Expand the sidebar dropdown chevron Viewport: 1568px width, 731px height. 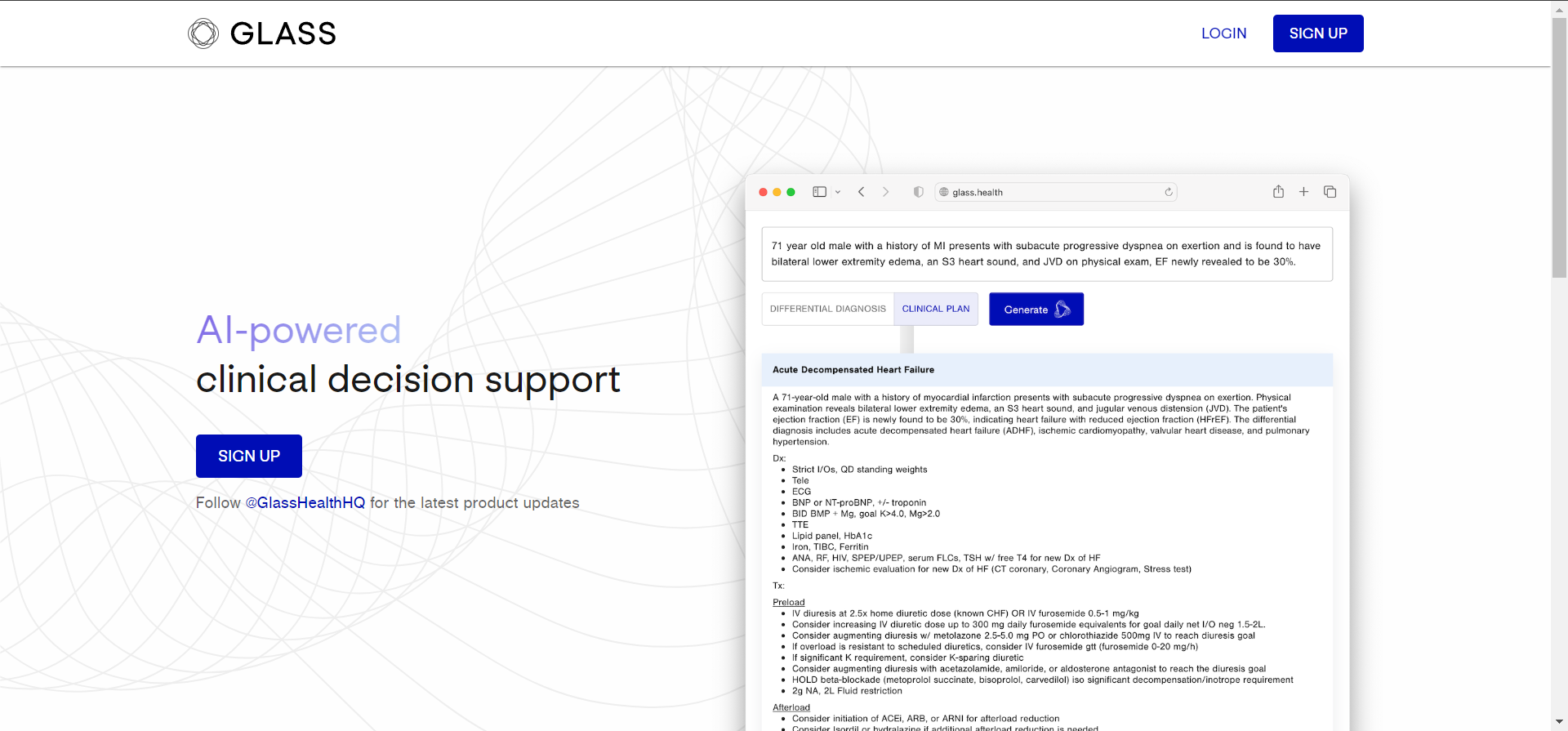(837, 192)
